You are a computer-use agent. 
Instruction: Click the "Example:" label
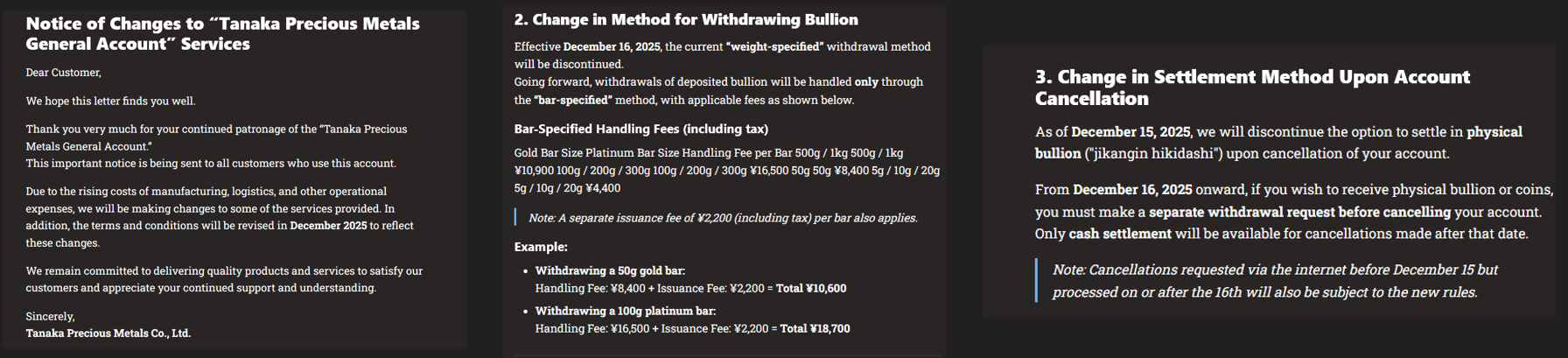tap(540, 247)
